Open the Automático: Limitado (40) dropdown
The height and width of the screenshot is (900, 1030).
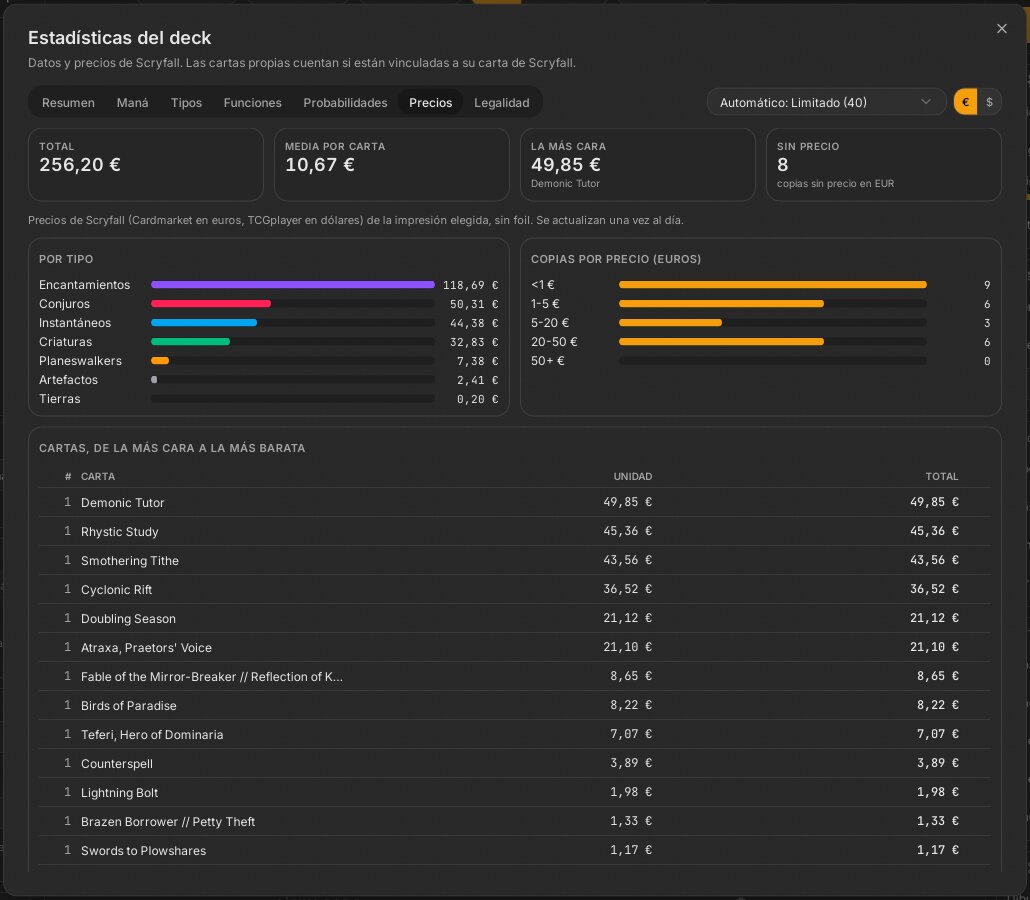pyautogui.click(x=826, y=102)
